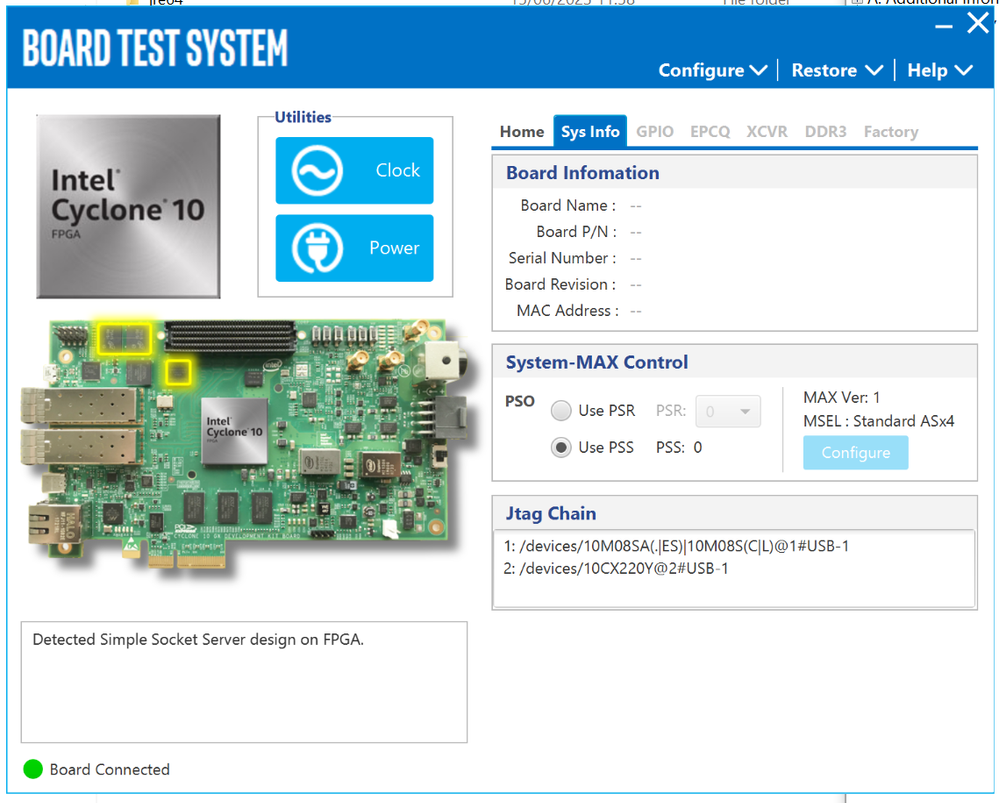Select JTAG chain entry 10M08SA device
The height and width of the screenshot is (803, 999).
tap(676, 546)
